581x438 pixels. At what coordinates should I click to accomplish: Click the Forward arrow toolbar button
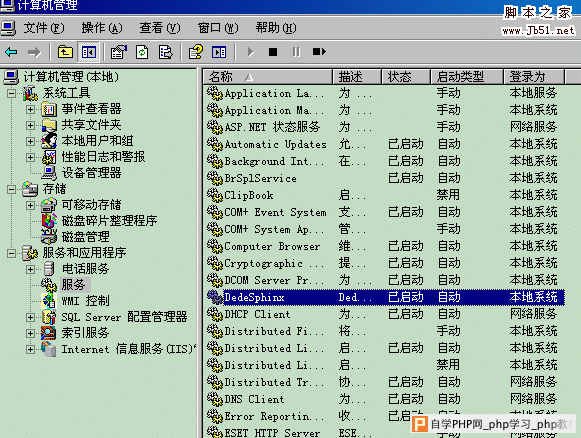click(x=34, y=52)
